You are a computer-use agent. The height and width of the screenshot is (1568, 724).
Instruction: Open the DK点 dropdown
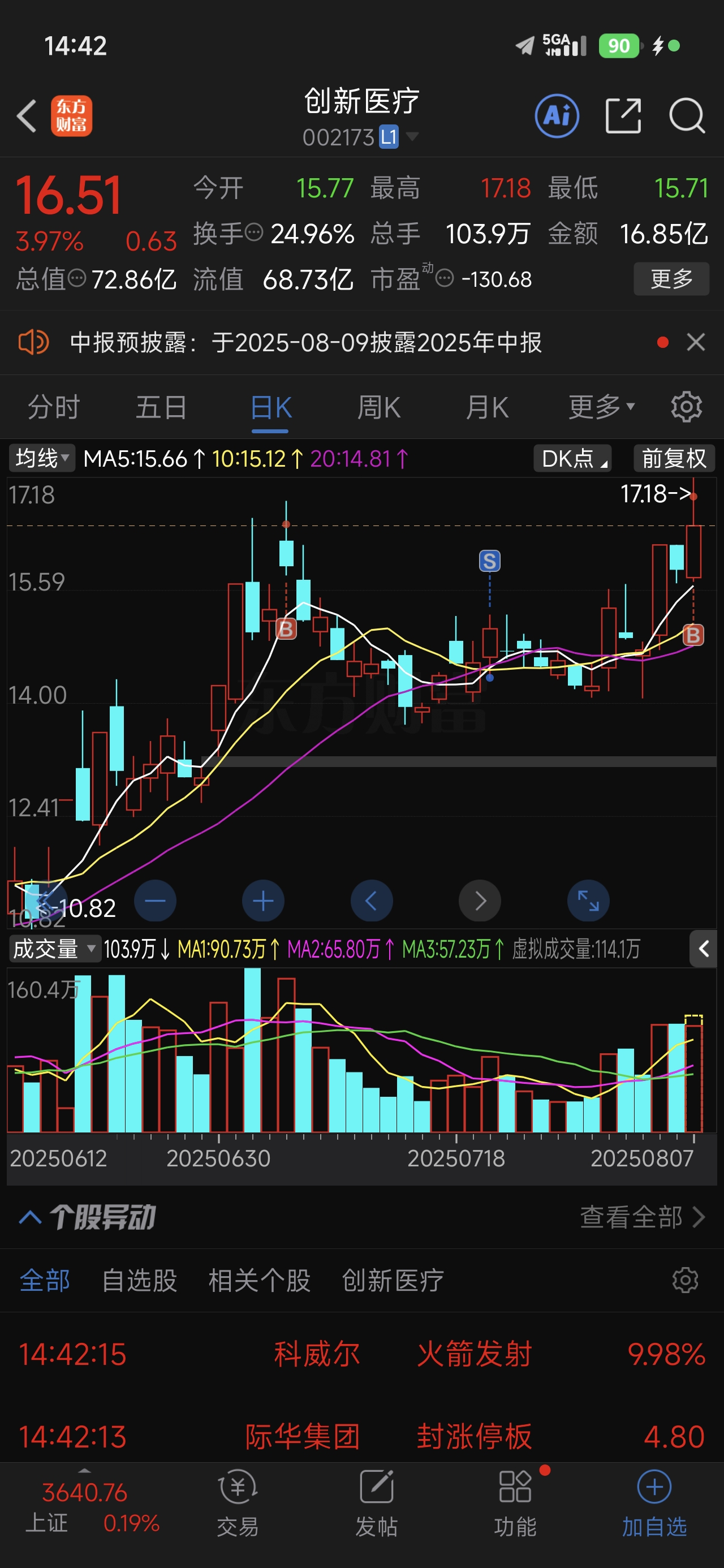572,458
